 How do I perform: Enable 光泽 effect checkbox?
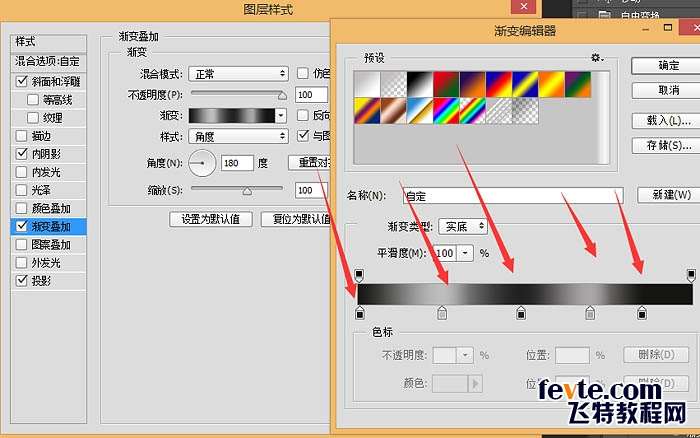point(21,190)
